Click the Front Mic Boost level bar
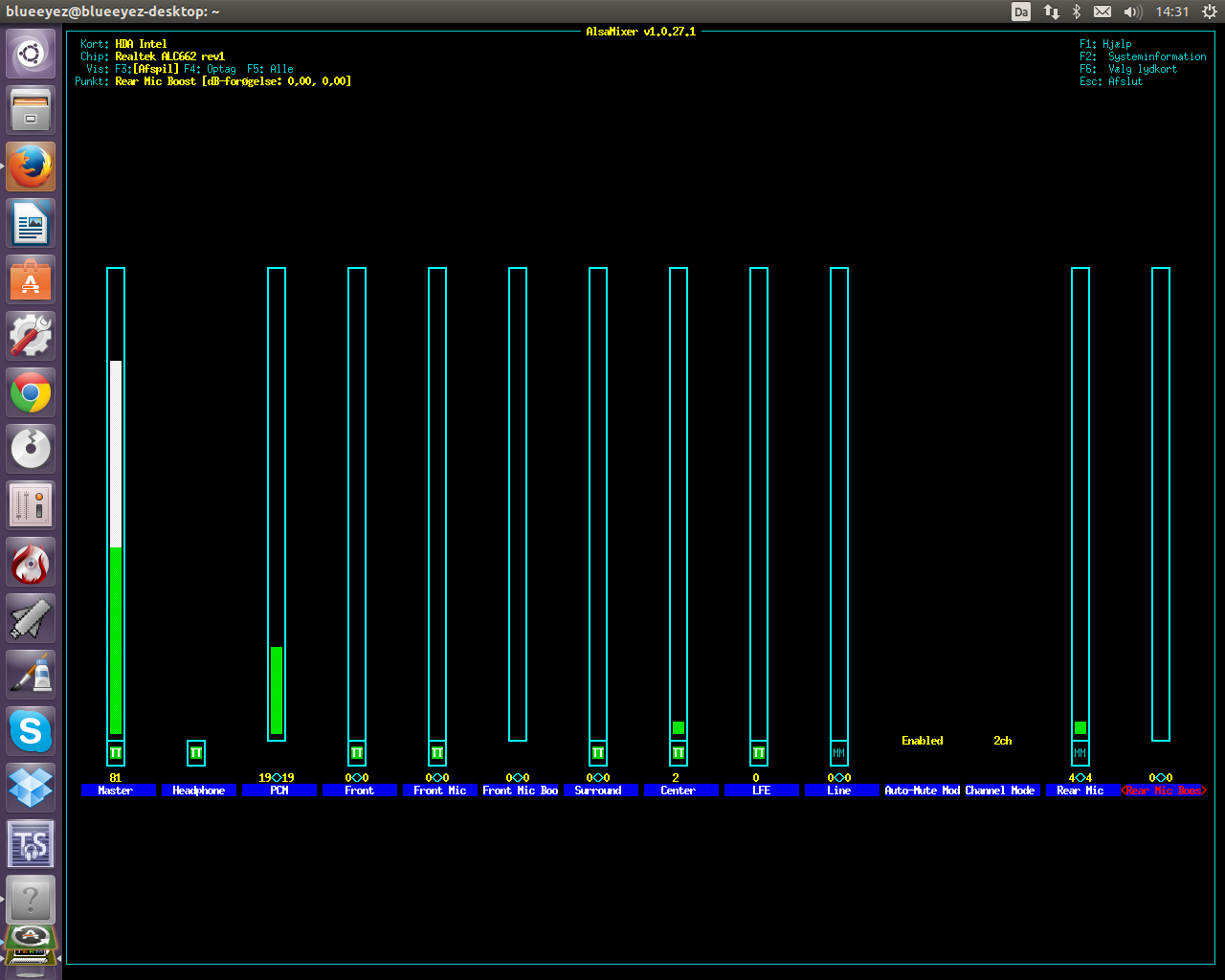 pyautogui.click(x=518, y=504)
